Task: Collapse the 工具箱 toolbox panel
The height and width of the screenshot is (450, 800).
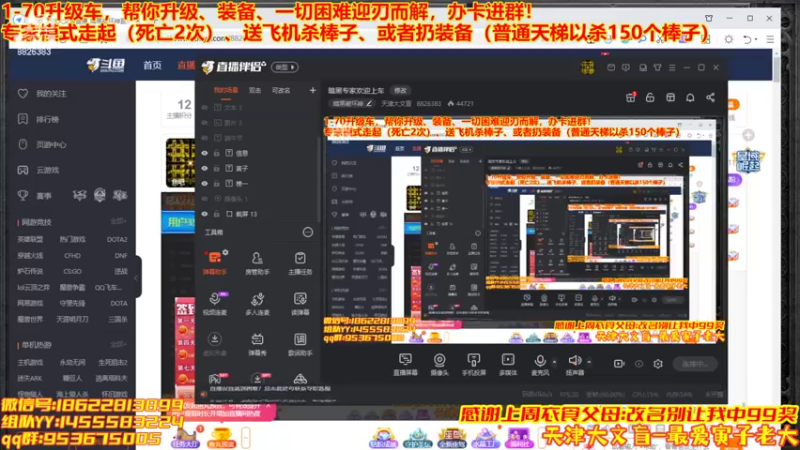Action: (308, 232)
